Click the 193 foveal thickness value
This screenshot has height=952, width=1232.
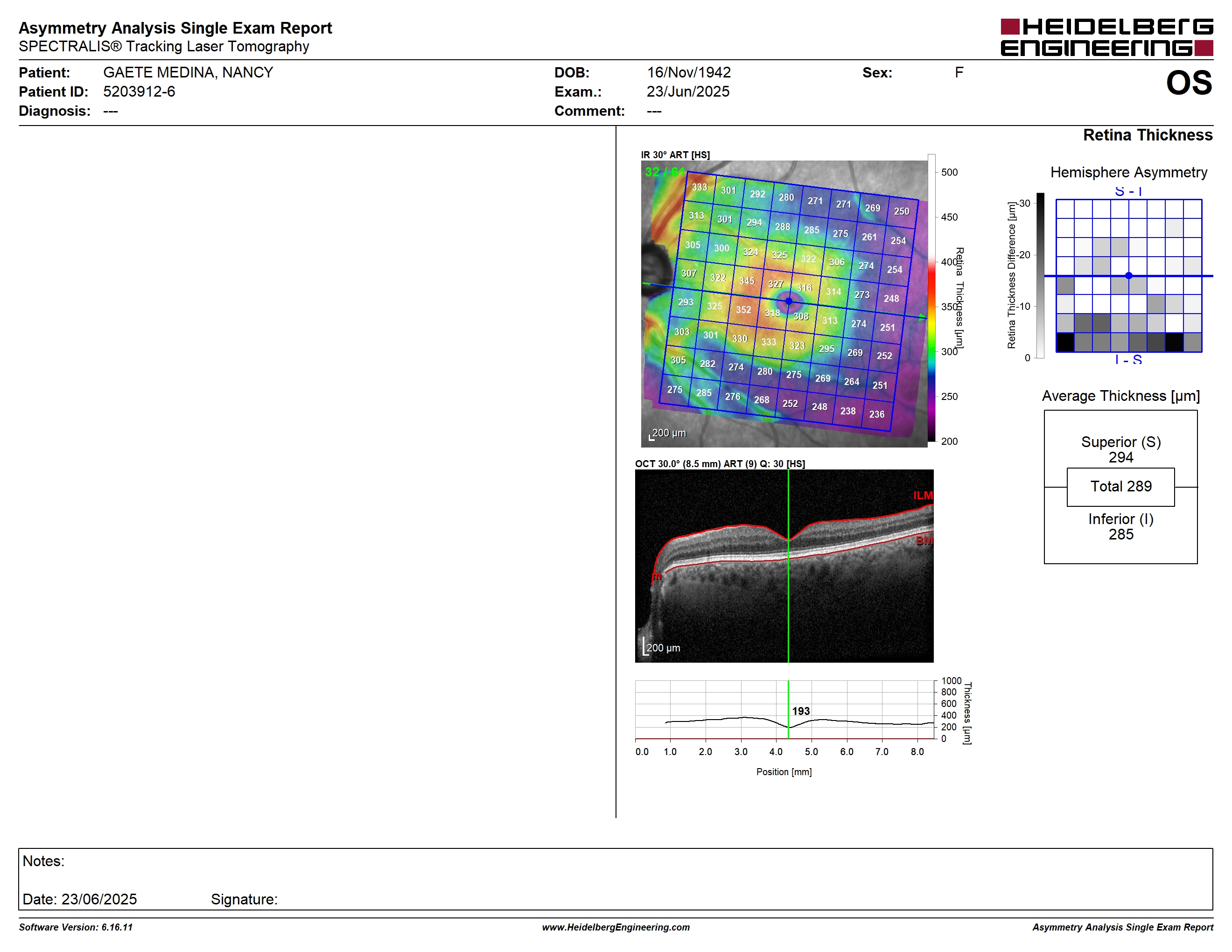coord(800,711)
